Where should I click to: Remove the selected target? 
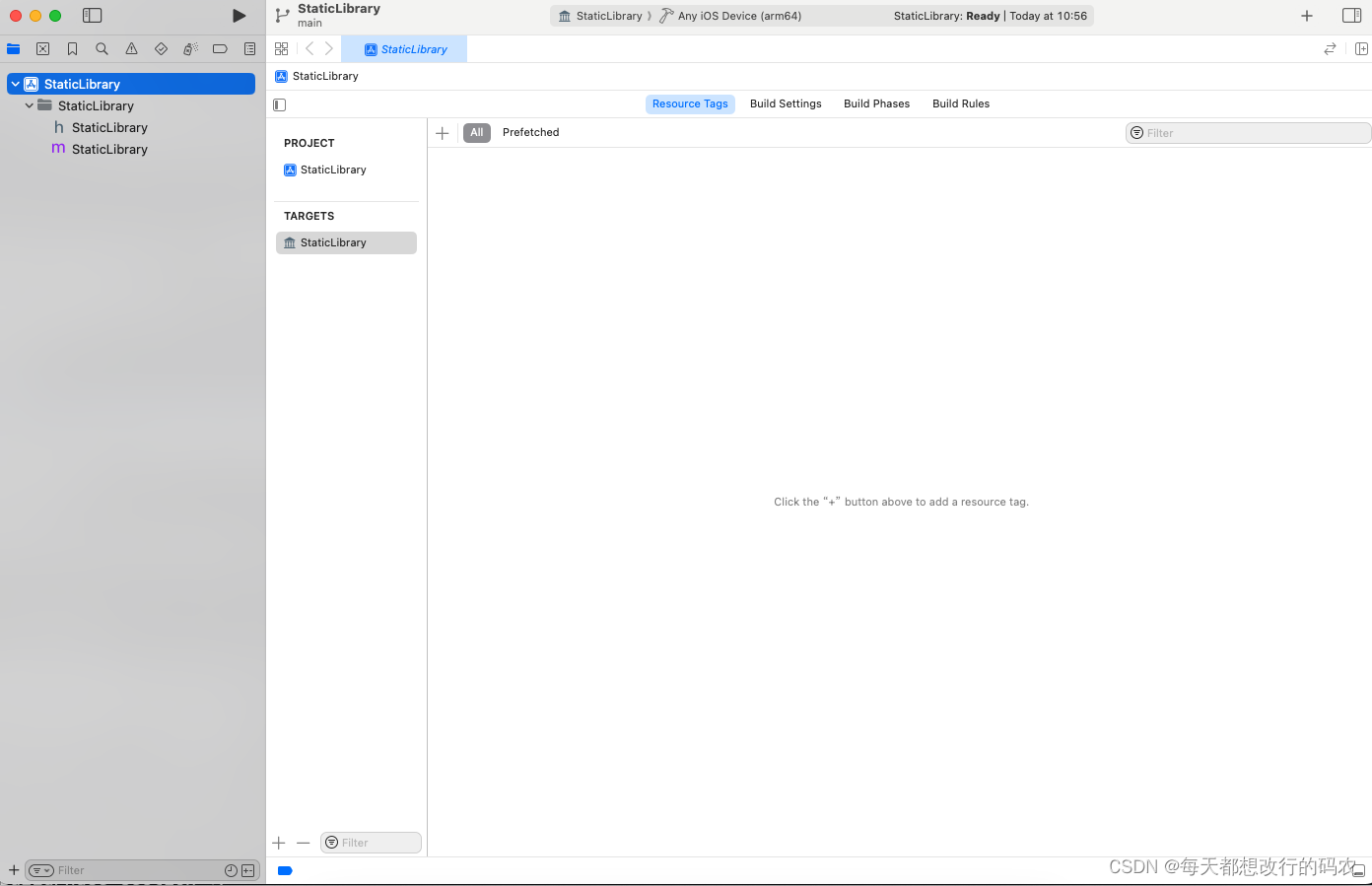[x=304, y=843]
